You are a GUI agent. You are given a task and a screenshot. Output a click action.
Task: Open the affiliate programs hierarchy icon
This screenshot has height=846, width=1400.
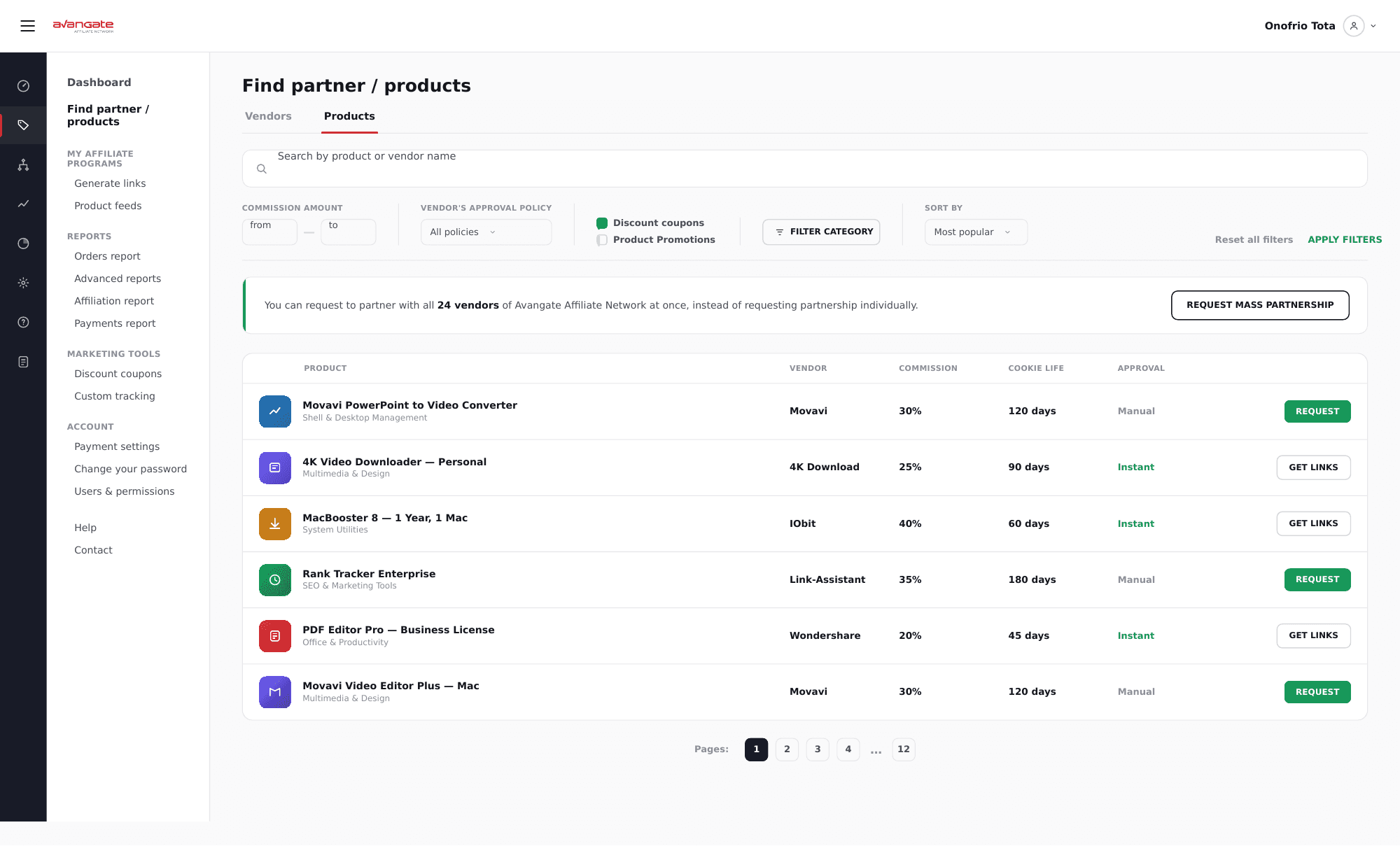tap(23, 164)
